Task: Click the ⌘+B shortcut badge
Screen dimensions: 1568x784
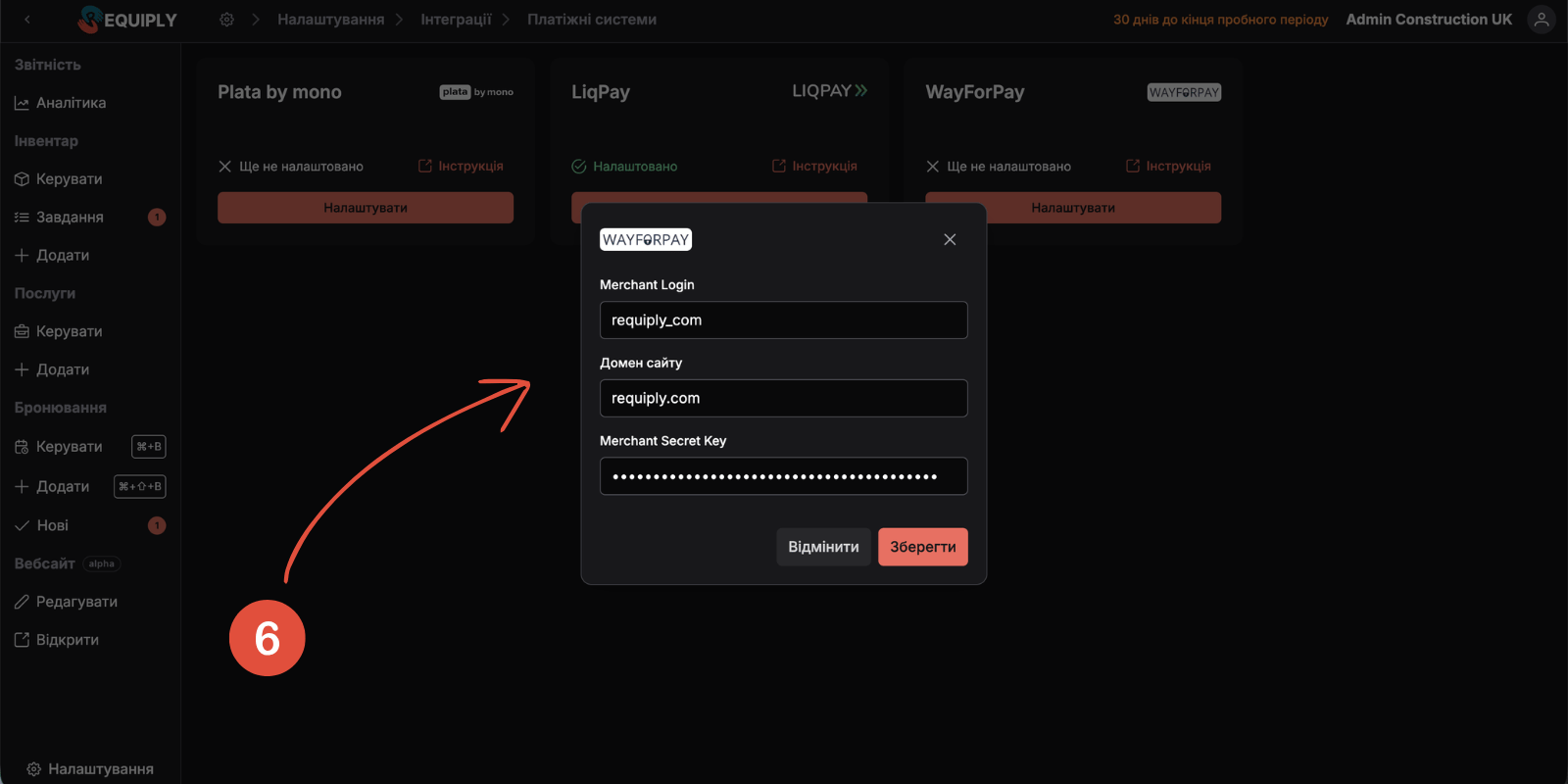Action: click(149, 447)
